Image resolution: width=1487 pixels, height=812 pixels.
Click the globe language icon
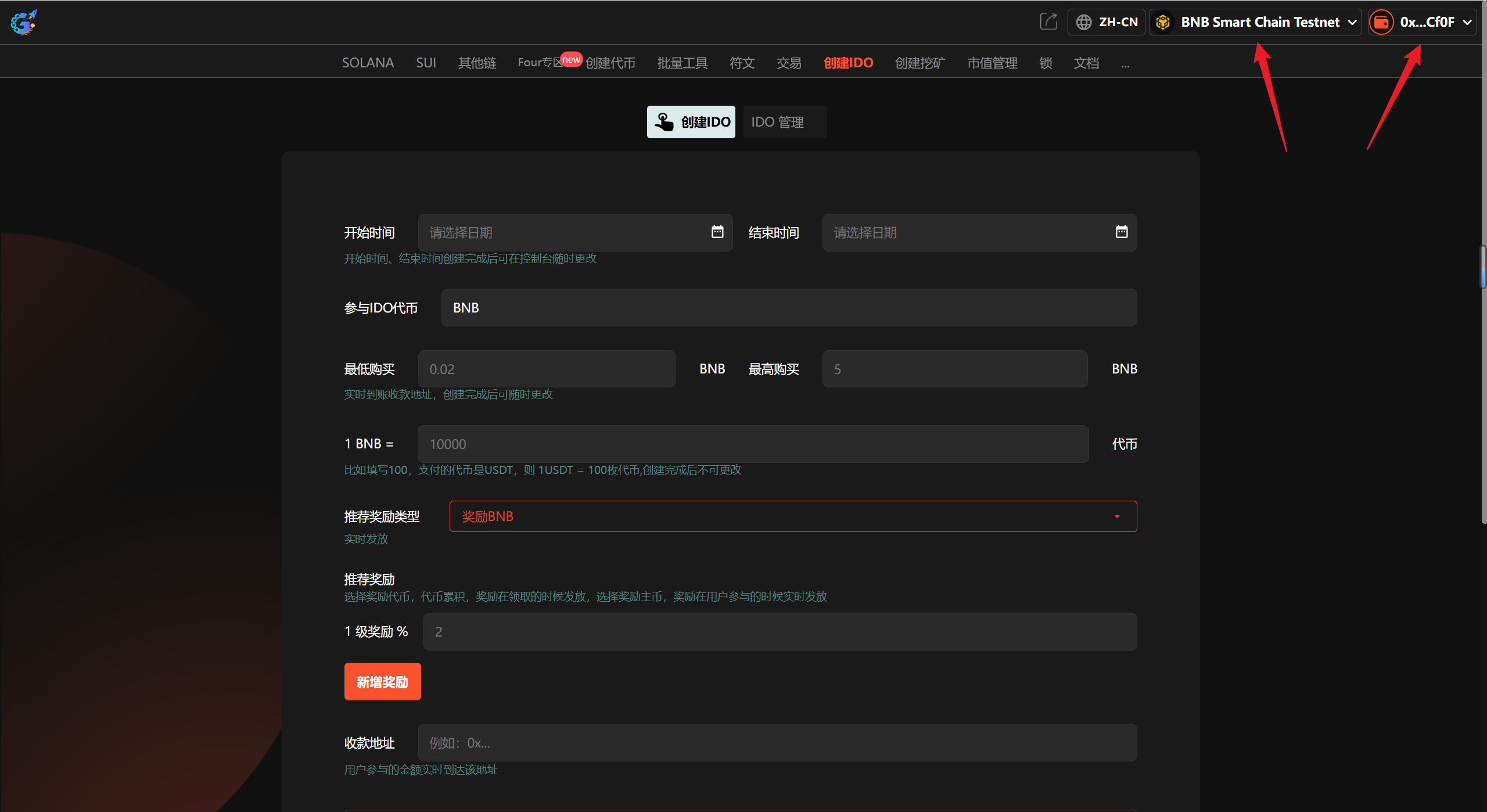(x=1083, y=22)
